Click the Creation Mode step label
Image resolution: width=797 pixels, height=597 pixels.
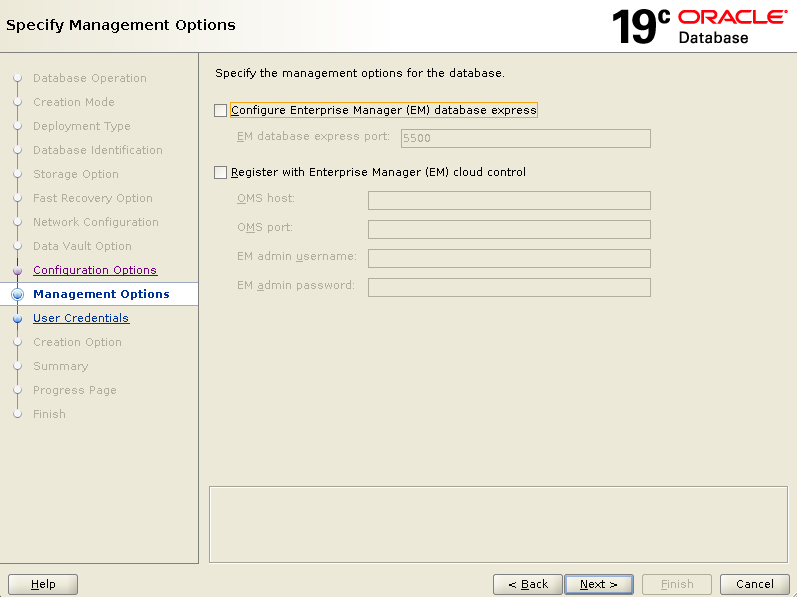point(74,102)
